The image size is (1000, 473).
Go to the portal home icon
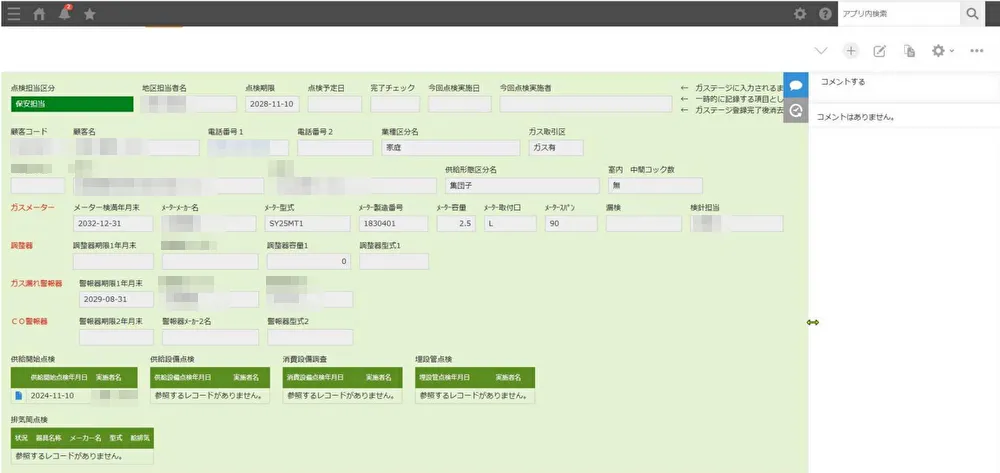click(39, 14)
